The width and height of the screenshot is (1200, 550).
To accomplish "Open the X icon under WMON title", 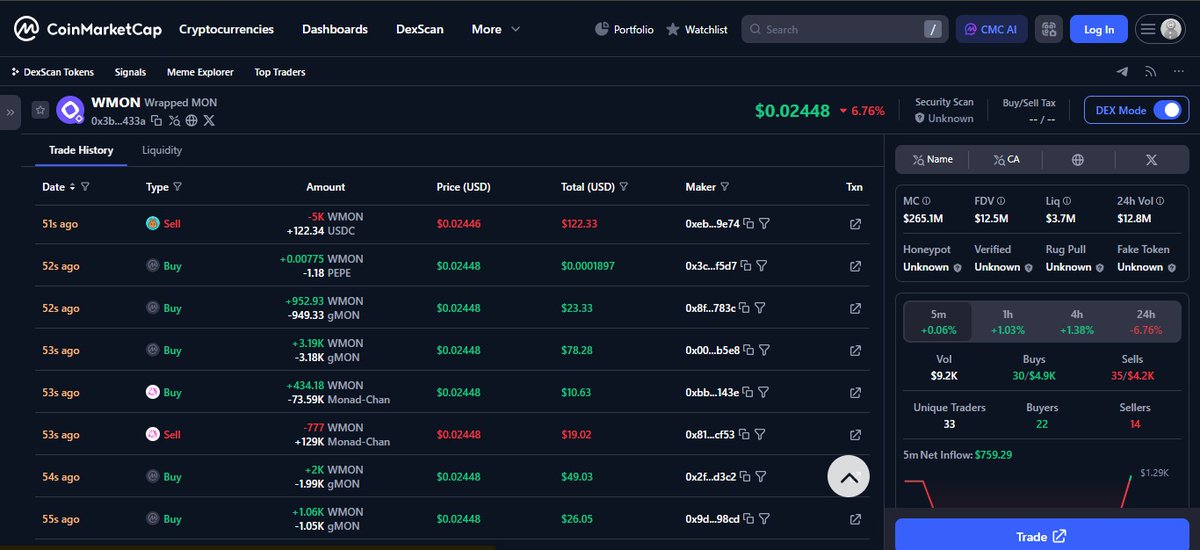I will [x=209, y=120].
